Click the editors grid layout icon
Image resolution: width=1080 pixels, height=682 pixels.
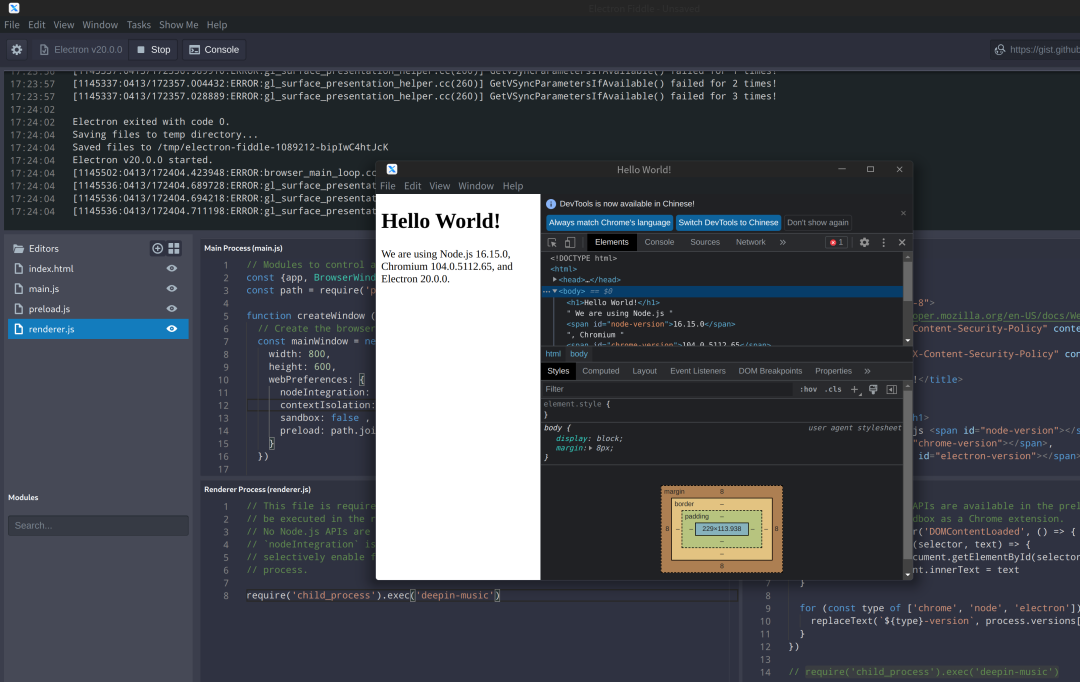(x=174, y=248)
